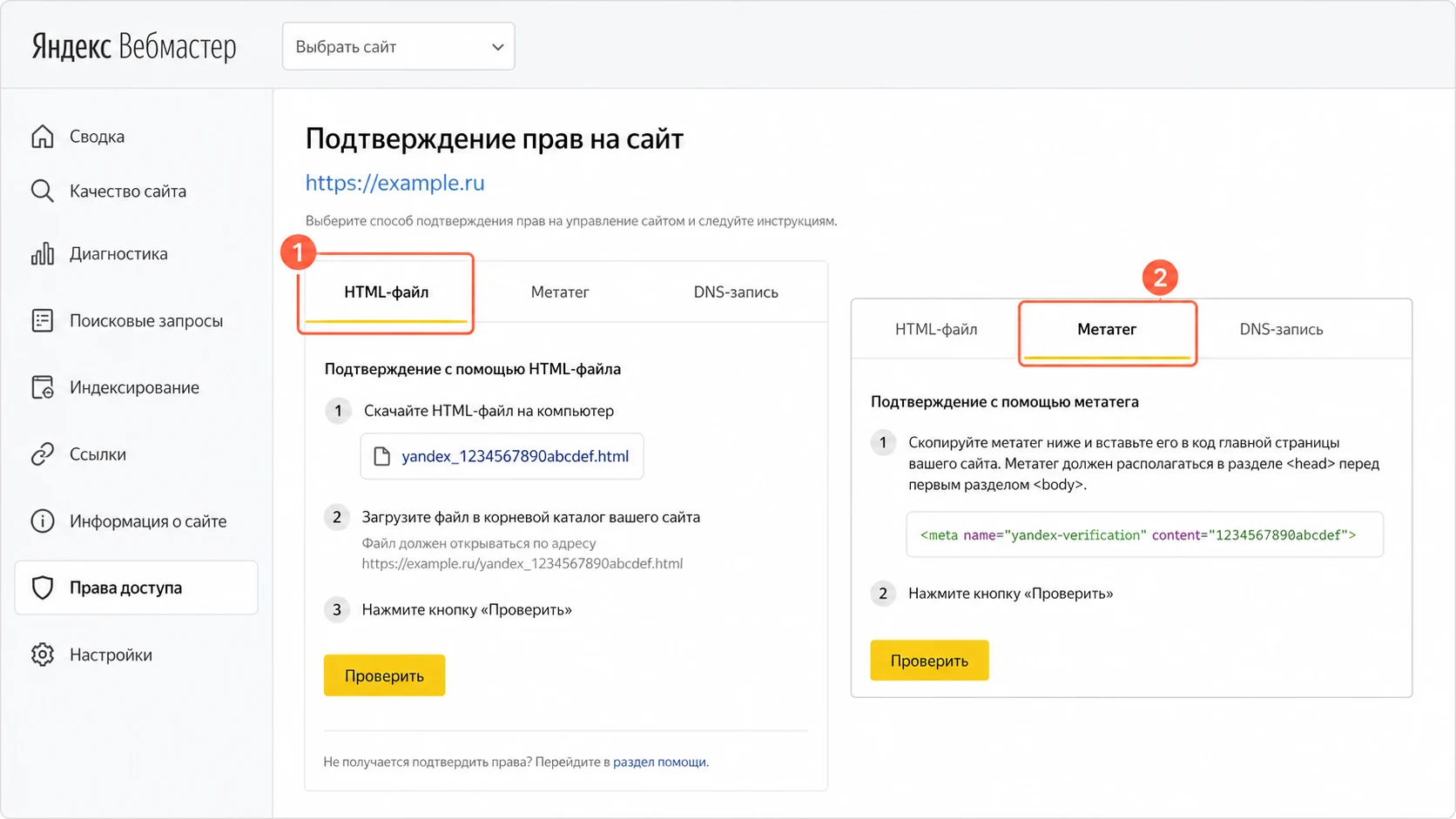Switch to Метатег tab in left panel
Viewport: 1456px width, 819px height.
click(560, 292)
